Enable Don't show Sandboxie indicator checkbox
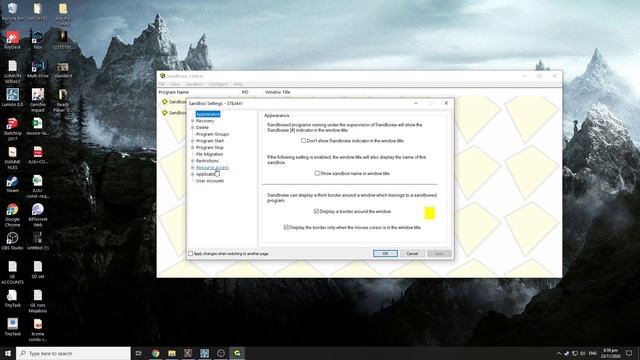The width and height of the screenshot is (640, 360). point(303,140)
